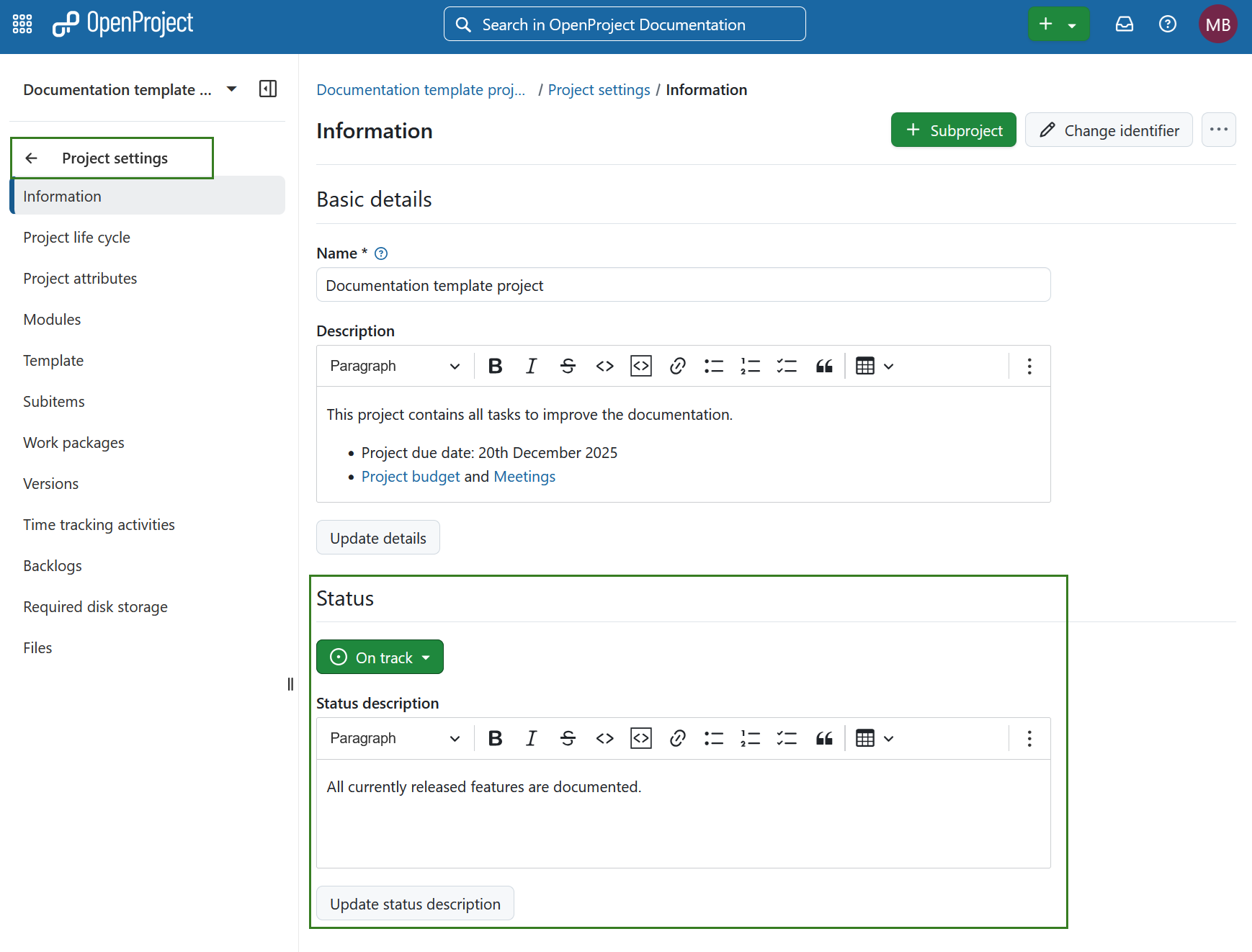Screen dimensions: 1252x952
Task: Open the table insert dropdown in Status description
Action: (x=874, y=738)
